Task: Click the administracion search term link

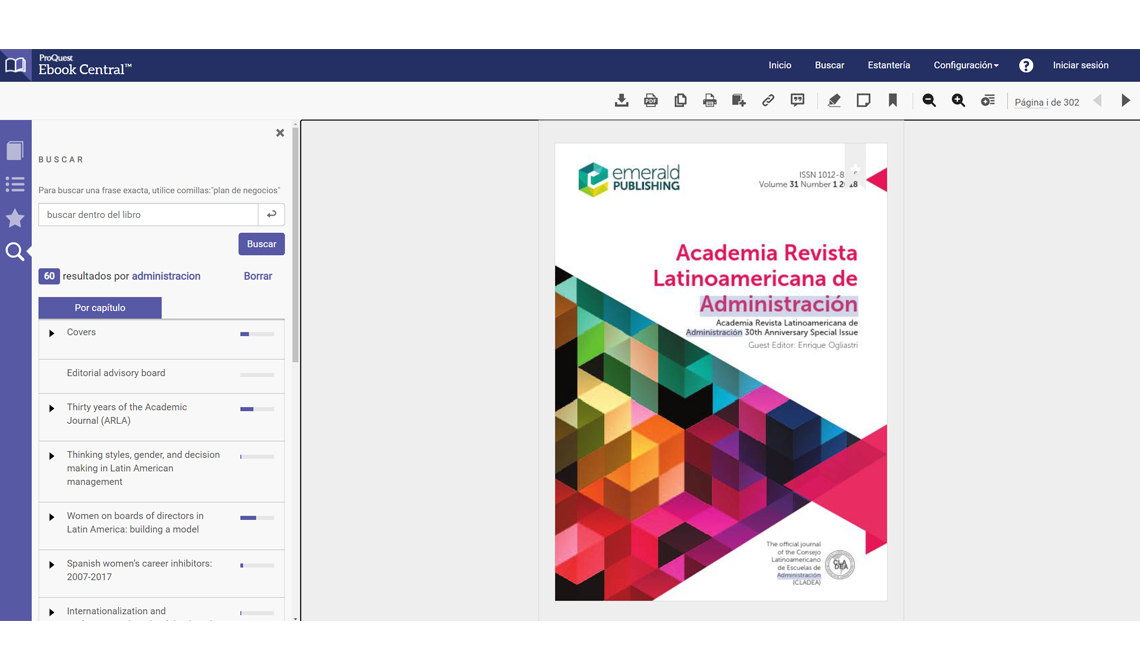Action: point(166,276)
